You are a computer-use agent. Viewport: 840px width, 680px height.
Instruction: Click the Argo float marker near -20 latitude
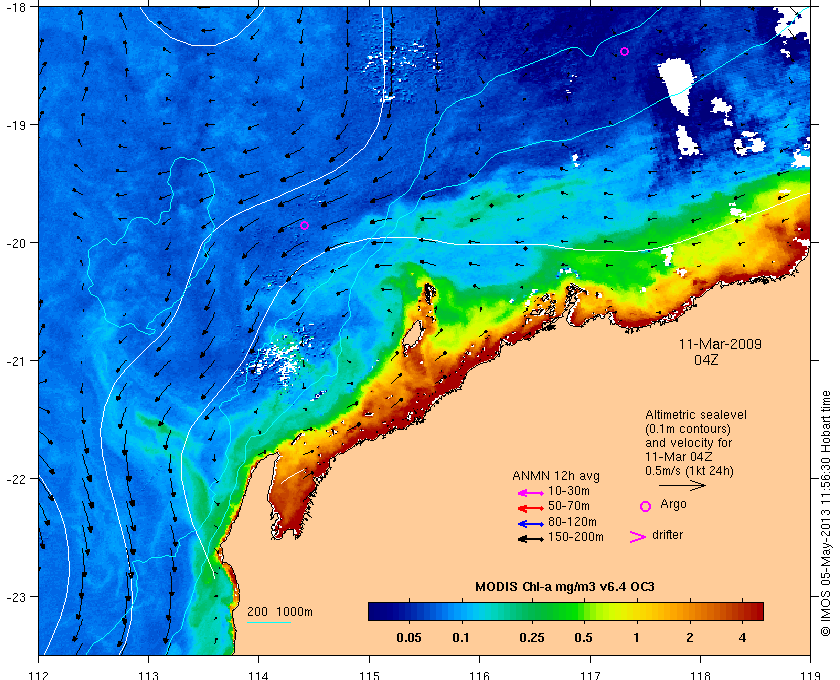coord(304,226)
